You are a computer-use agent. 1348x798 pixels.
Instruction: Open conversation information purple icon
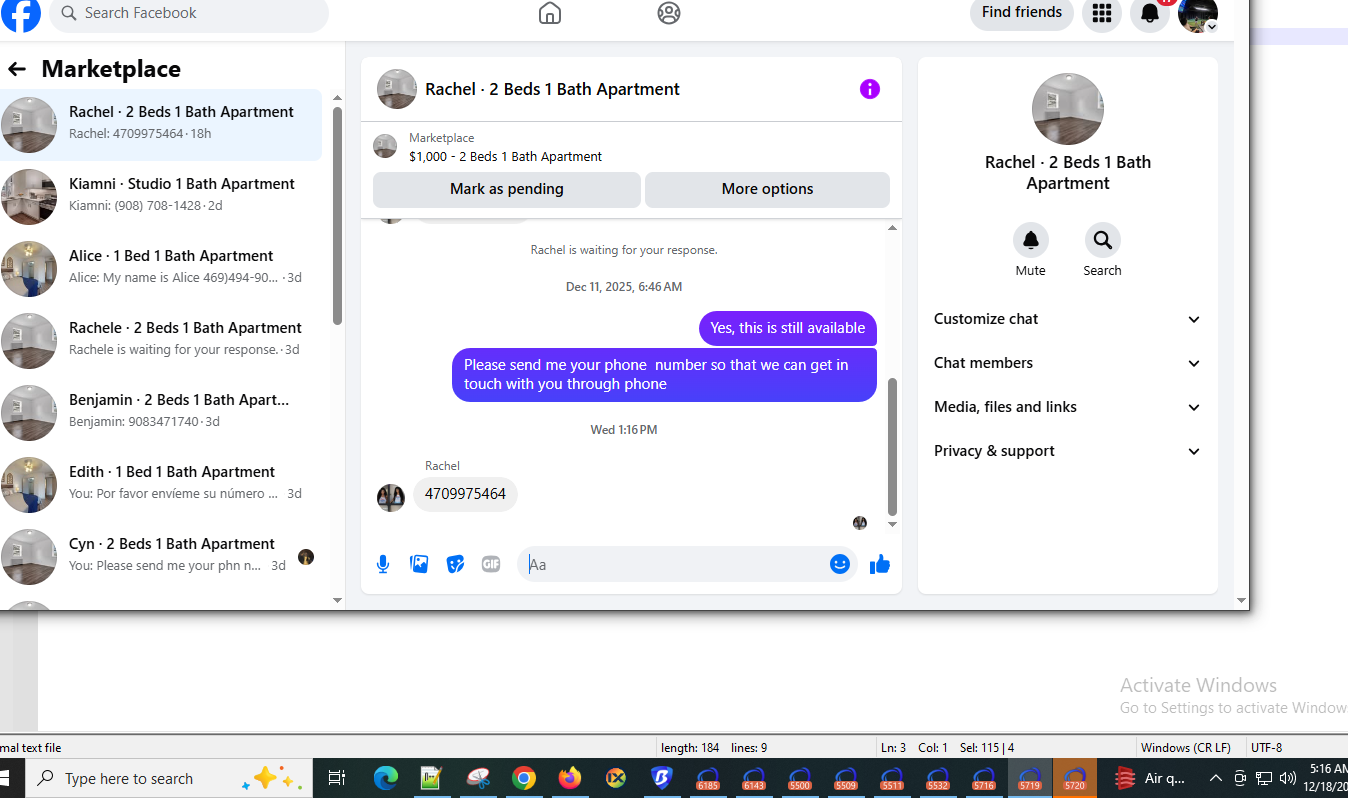pyautogui.click(x=870, y=89)
